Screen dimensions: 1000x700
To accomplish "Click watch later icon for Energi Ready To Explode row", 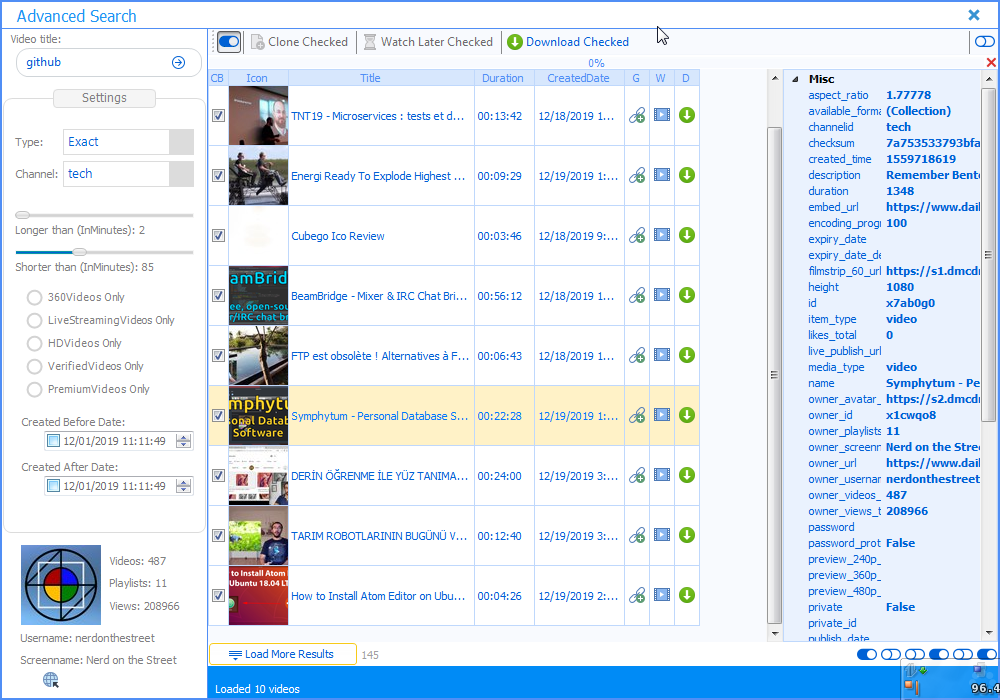I will tap(662, 175).
